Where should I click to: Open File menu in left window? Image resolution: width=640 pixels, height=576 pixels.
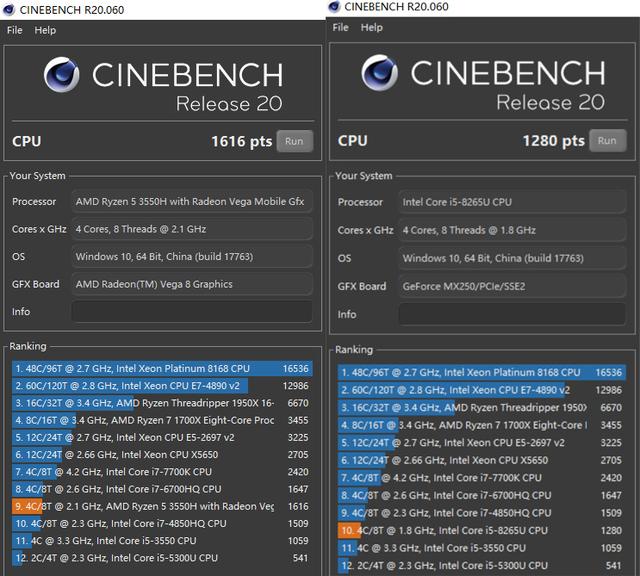coord(15,30)
